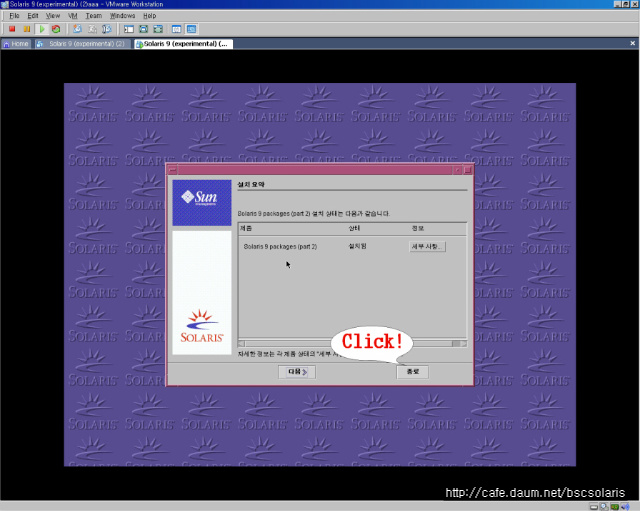Open the View menu
The height and width of the screenshot is (511, 640).
[x=53, y=16]
